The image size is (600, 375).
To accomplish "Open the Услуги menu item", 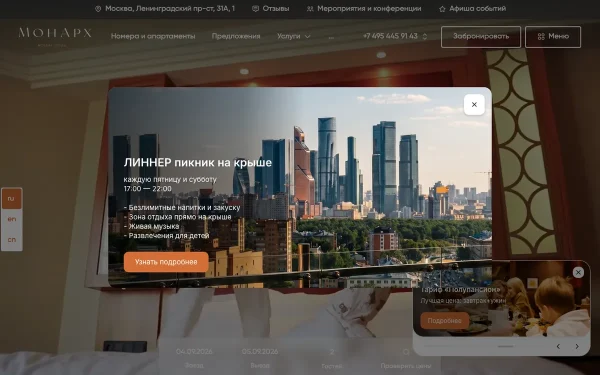I will point(289,36).
